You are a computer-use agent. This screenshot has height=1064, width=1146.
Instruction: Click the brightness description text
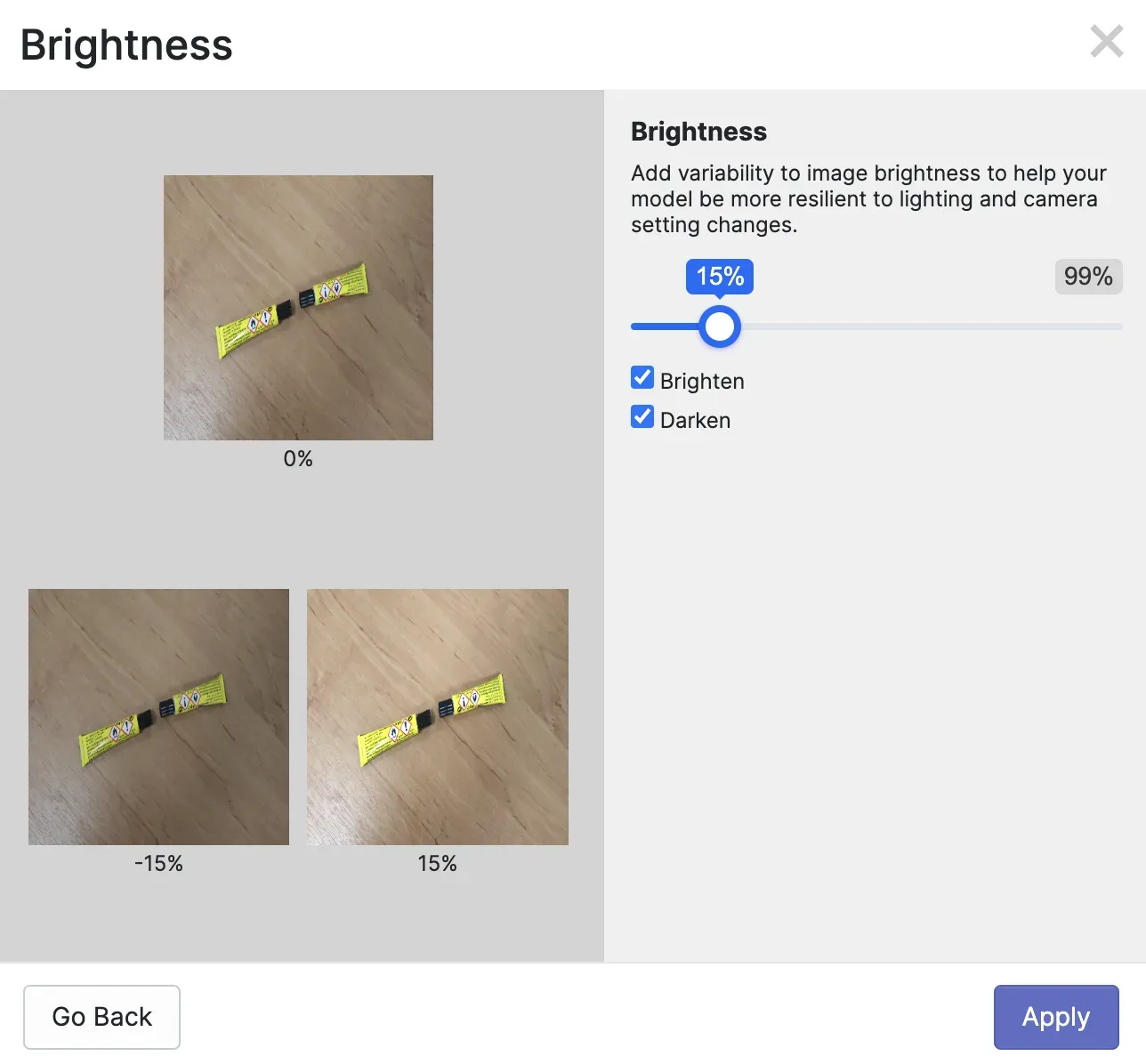[868, 199]
